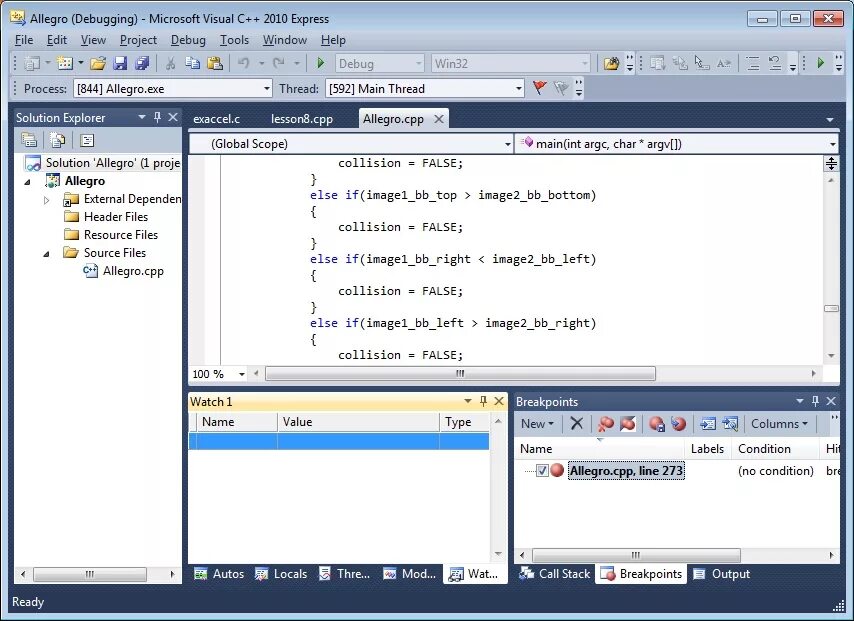Switch to the Autos tab
This screenshot has width=854, height=621.
[x=219, y=574]
